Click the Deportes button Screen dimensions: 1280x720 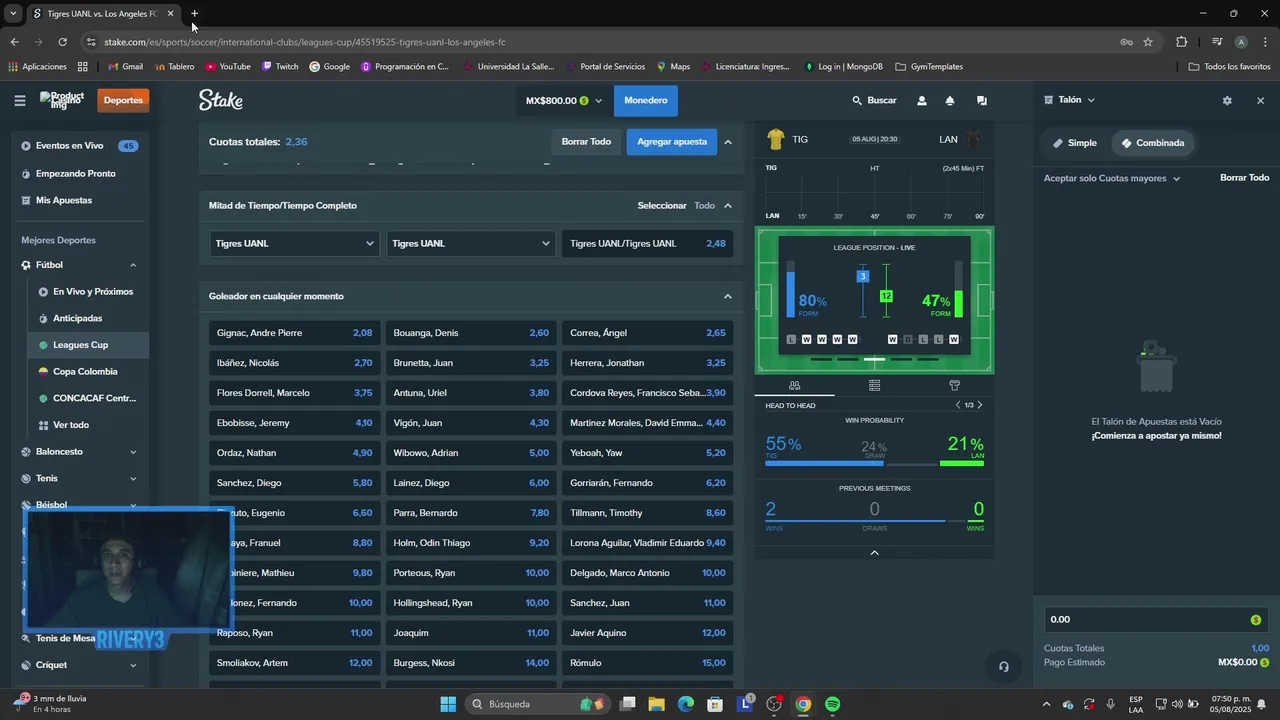pos(123,100)
